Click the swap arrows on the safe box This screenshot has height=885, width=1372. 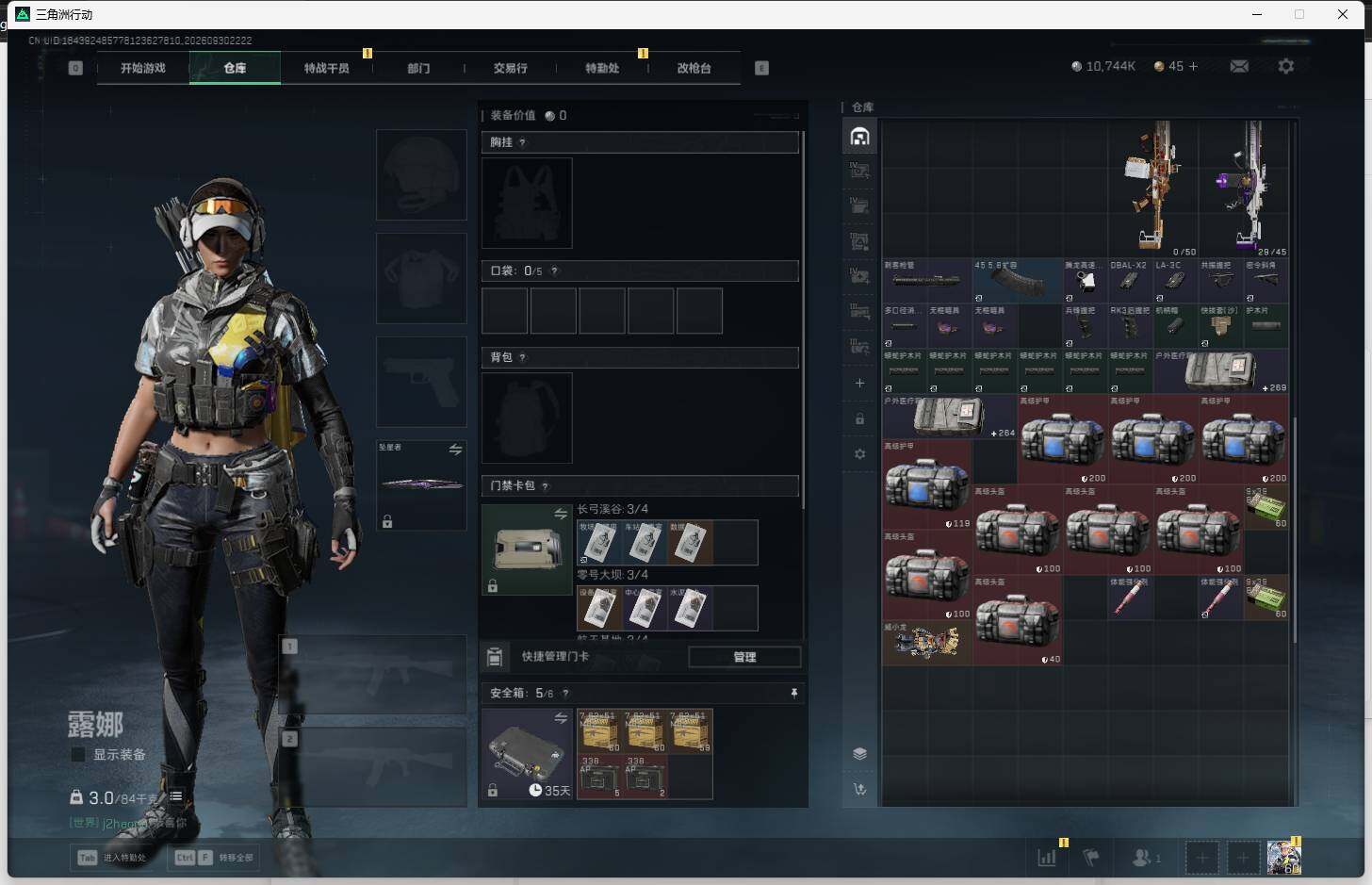[560, 718]
